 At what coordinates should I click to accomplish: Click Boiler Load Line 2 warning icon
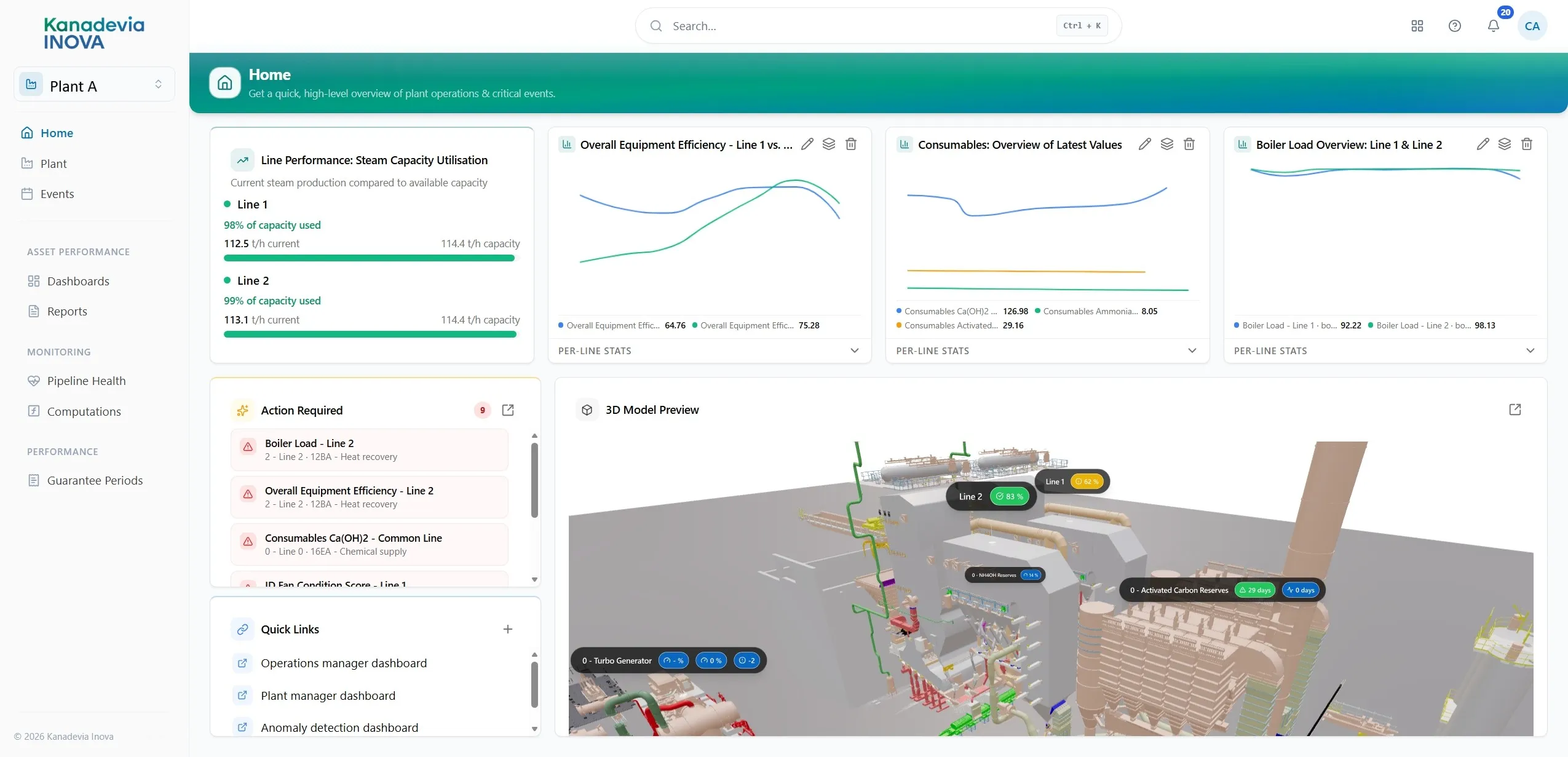[248, 447]
